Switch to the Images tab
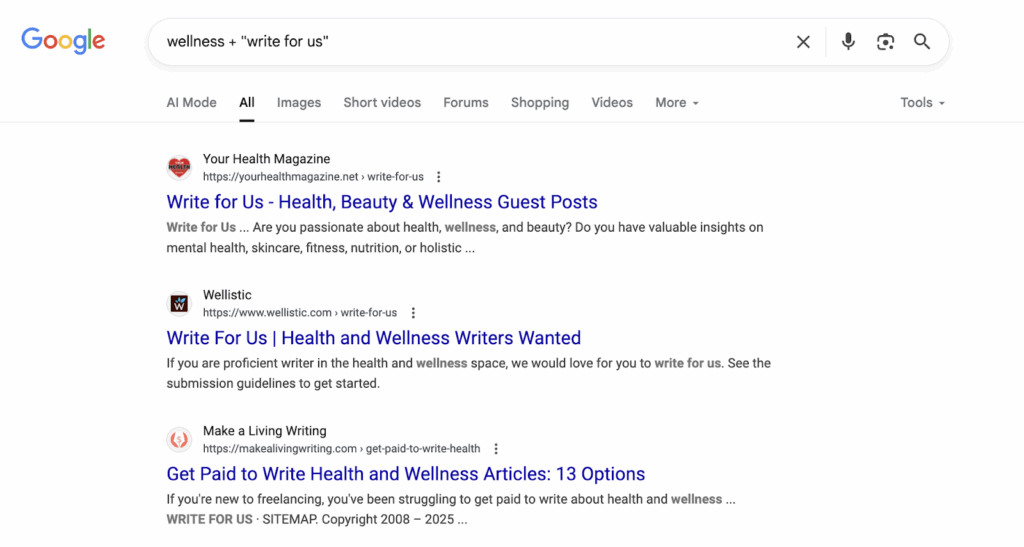This screenshot has height=547, width=1024. (299, 103)
